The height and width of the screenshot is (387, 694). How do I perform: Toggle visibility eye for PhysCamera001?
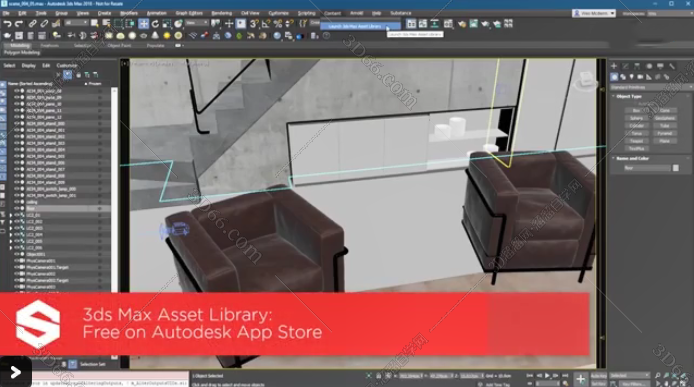point(17,261)
